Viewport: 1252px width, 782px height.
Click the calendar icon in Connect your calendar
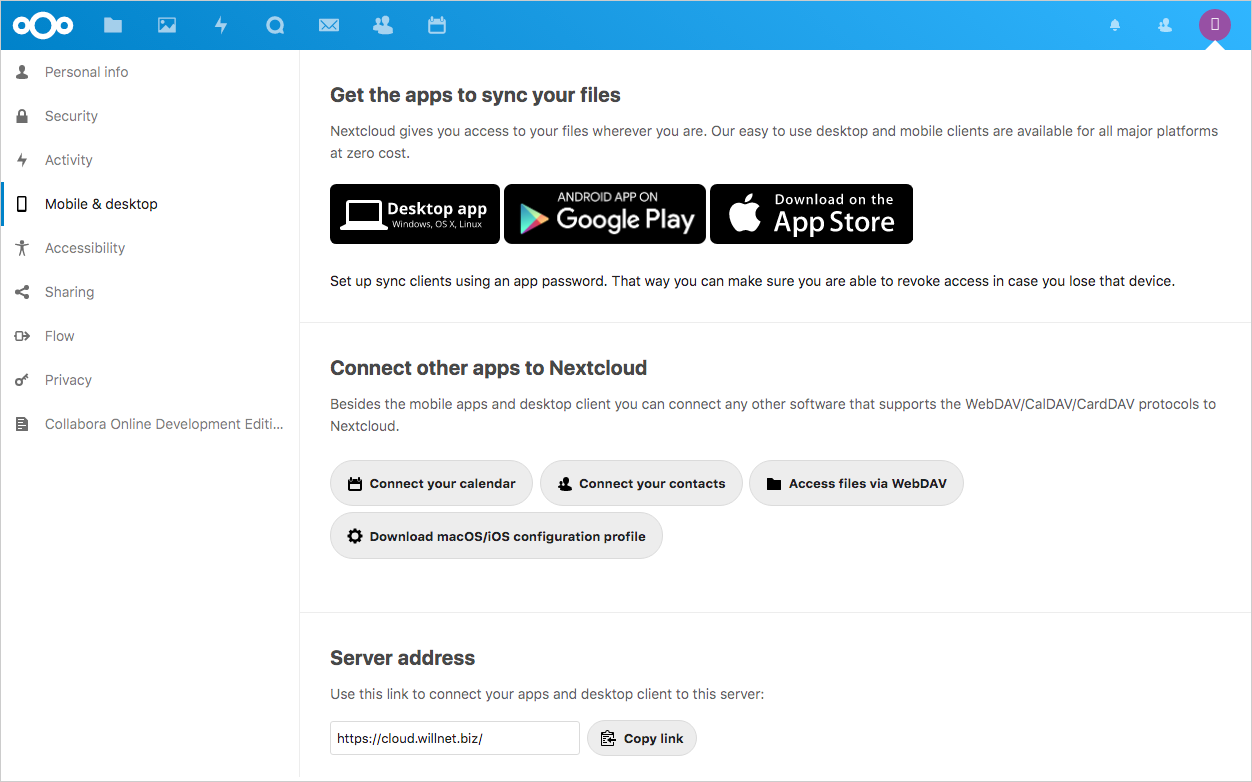pyautogui.click(x=355, y=484)
